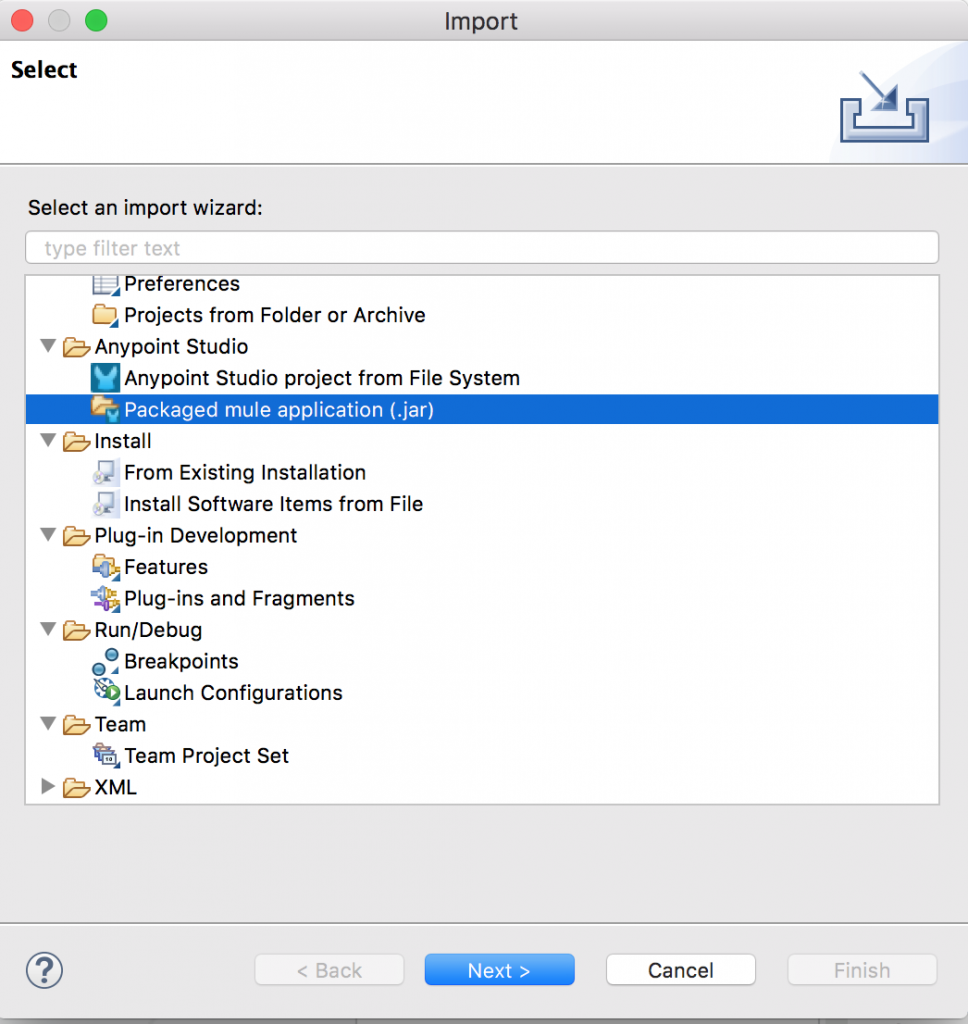Open the help question mark button
Screen dimensions: 968x1024
43,970
